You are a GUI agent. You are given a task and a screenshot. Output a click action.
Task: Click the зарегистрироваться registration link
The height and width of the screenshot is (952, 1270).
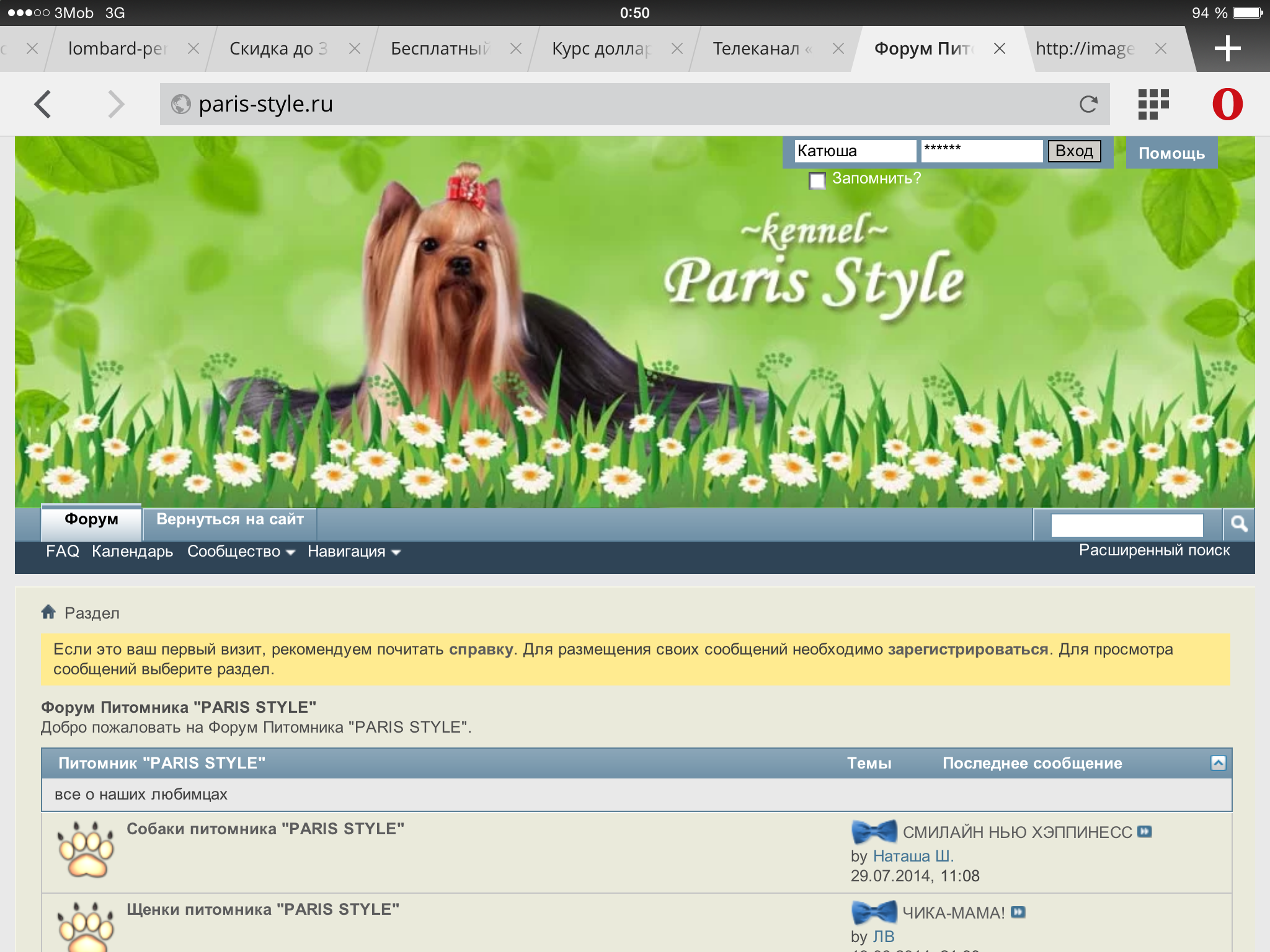(x=968, y=649)
